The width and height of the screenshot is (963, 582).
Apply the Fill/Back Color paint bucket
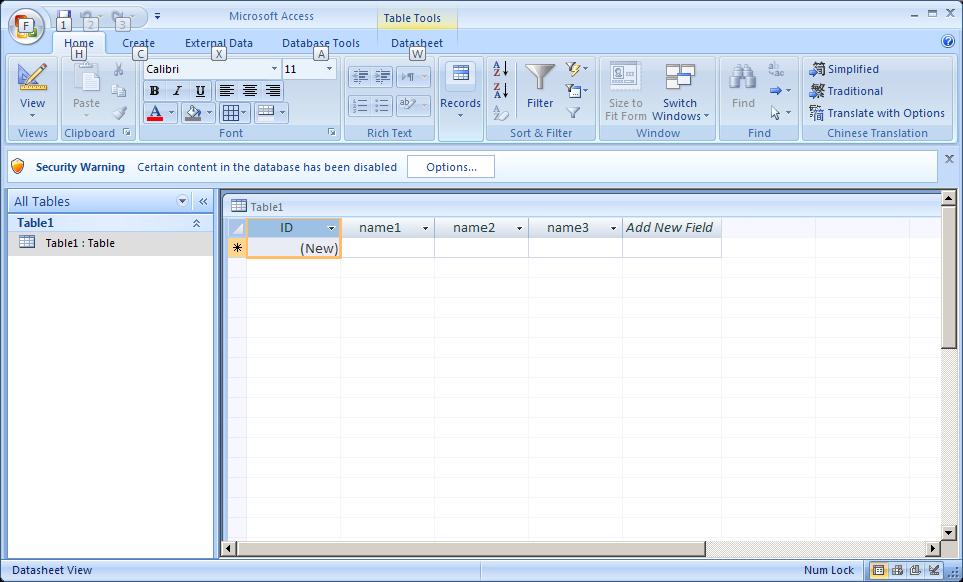click(193, 112)
